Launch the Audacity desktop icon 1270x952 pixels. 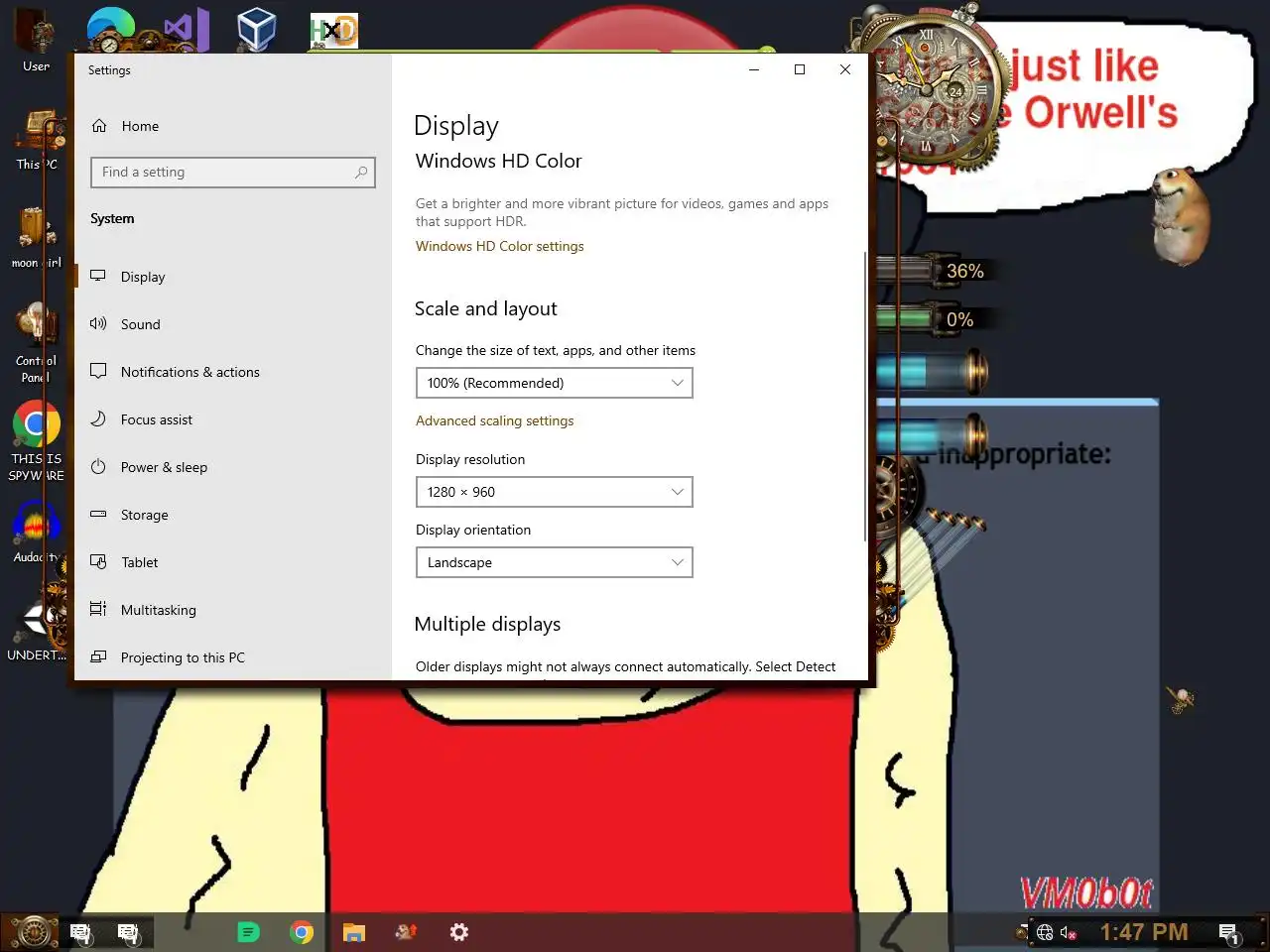(x=37, y=531)
